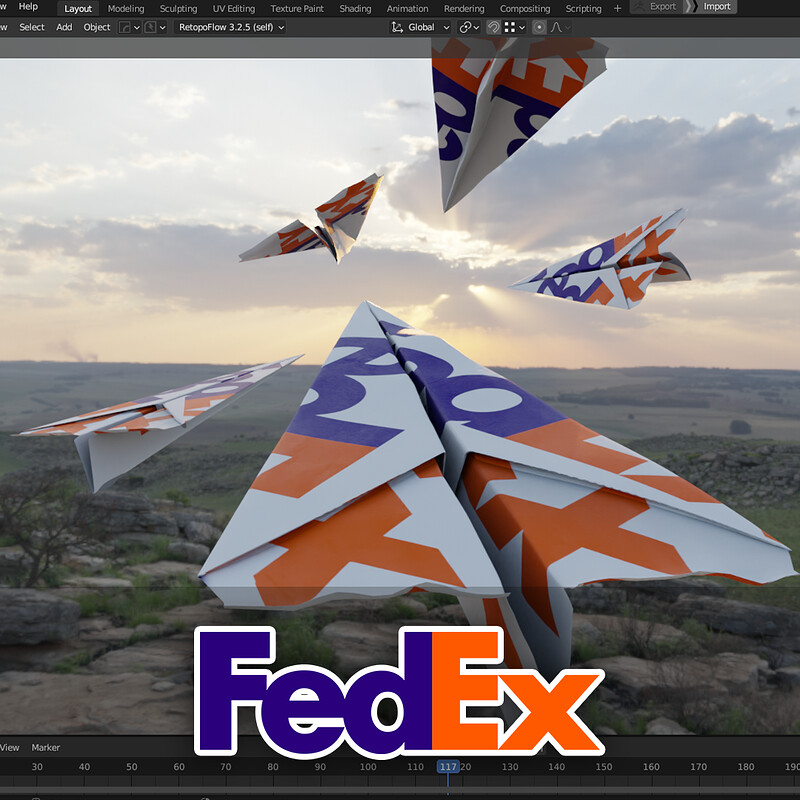Screen dimensions: 800x800
Task: Open the Animation workspace tab
Action: (407, 9)
